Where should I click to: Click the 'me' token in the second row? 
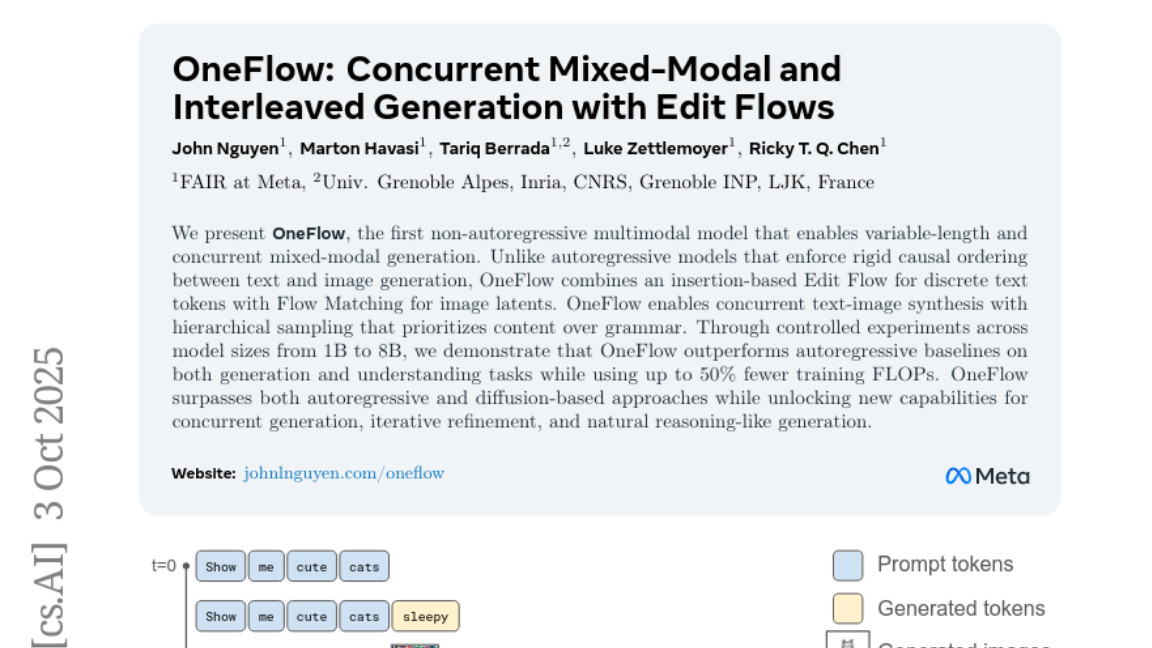(266, 617)
